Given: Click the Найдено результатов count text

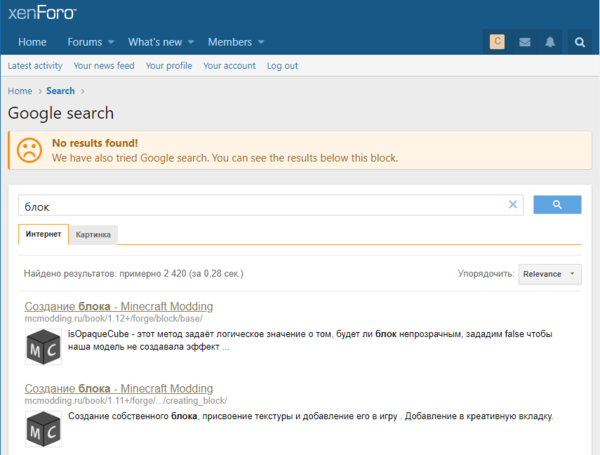Looking at the screenshot, I should [134, 274].
